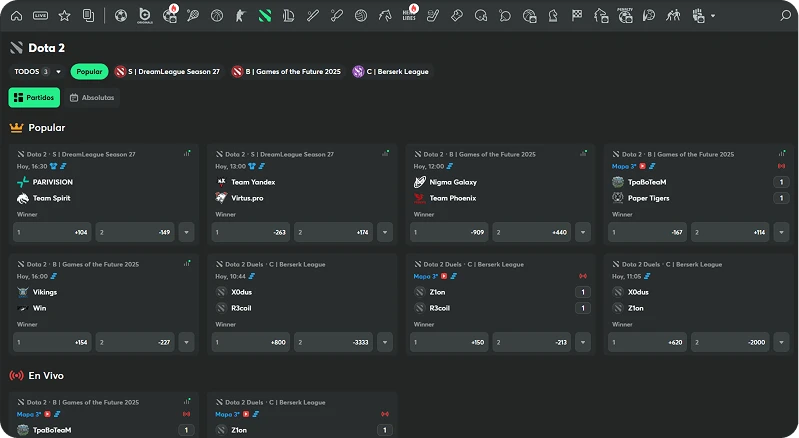The width and height of the screenshot is (799, 438).
Task: Go to the Home icon
Action: [16, 15]
